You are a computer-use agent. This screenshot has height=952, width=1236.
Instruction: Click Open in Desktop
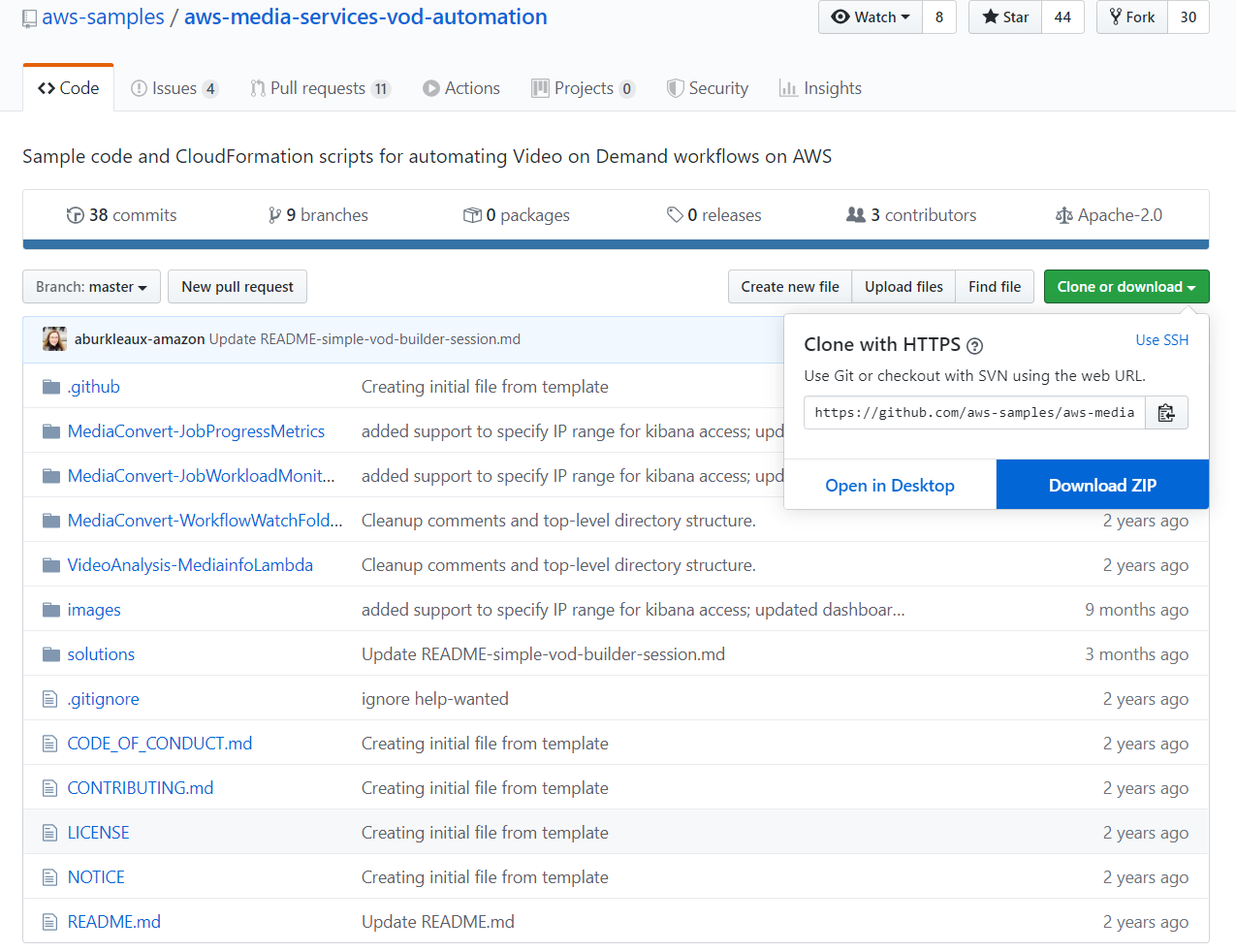coord(890,486)
